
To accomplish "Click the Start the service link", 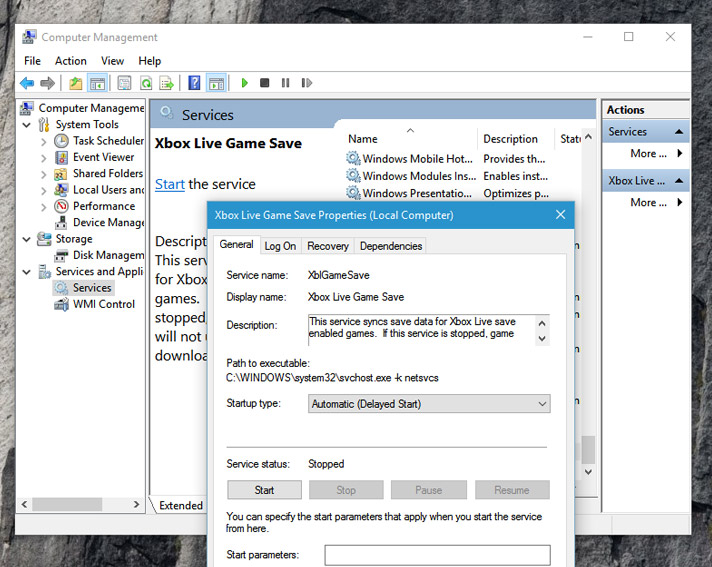I will 169,184.
